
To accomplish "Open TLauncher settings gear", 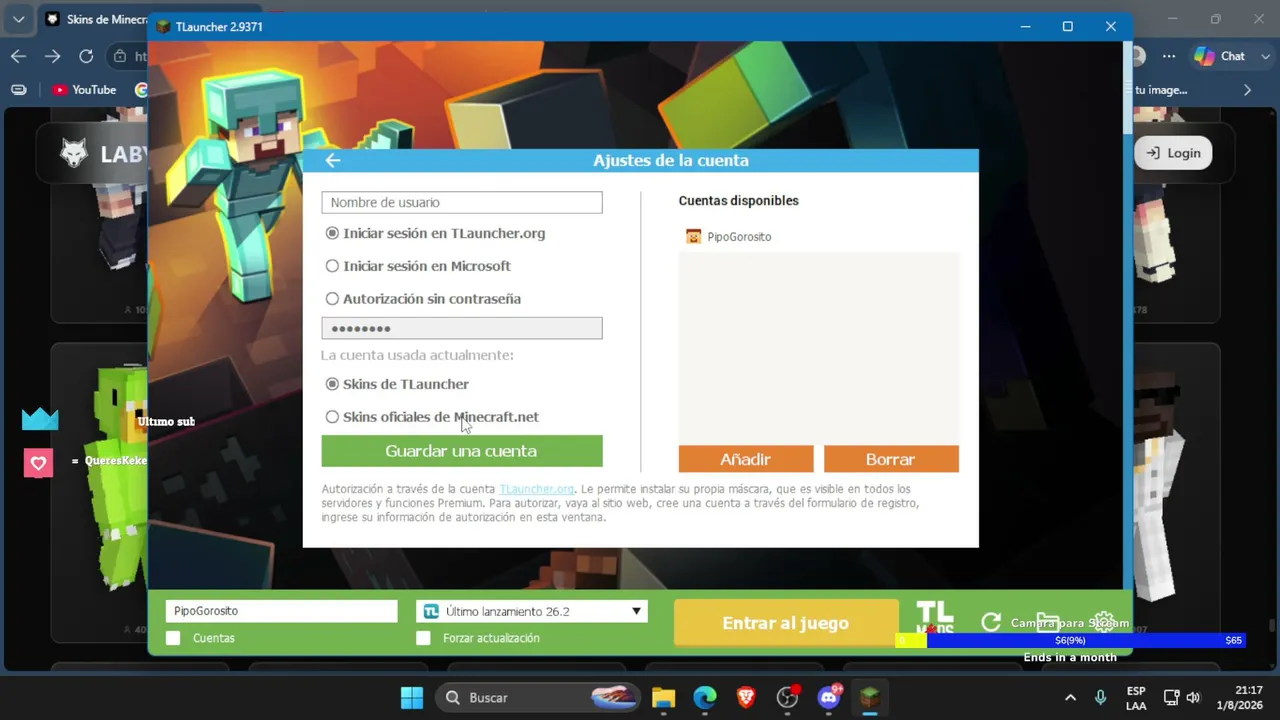I will point(1104,622).
